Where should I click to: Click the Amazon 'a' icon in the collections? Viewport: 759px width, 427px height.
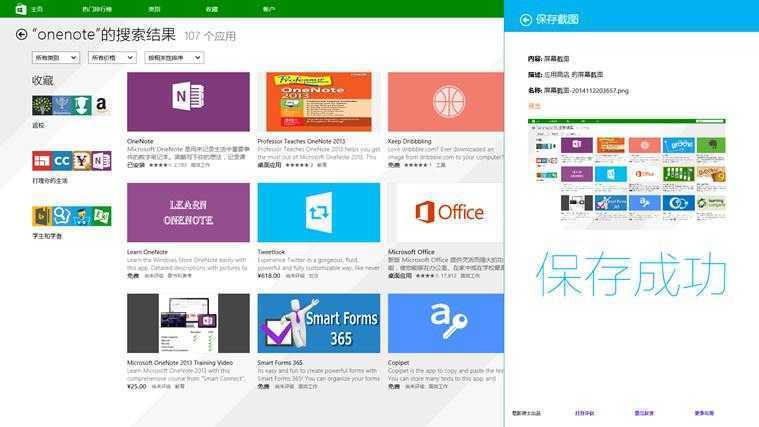pyautogui.click(x=101, y=105)
